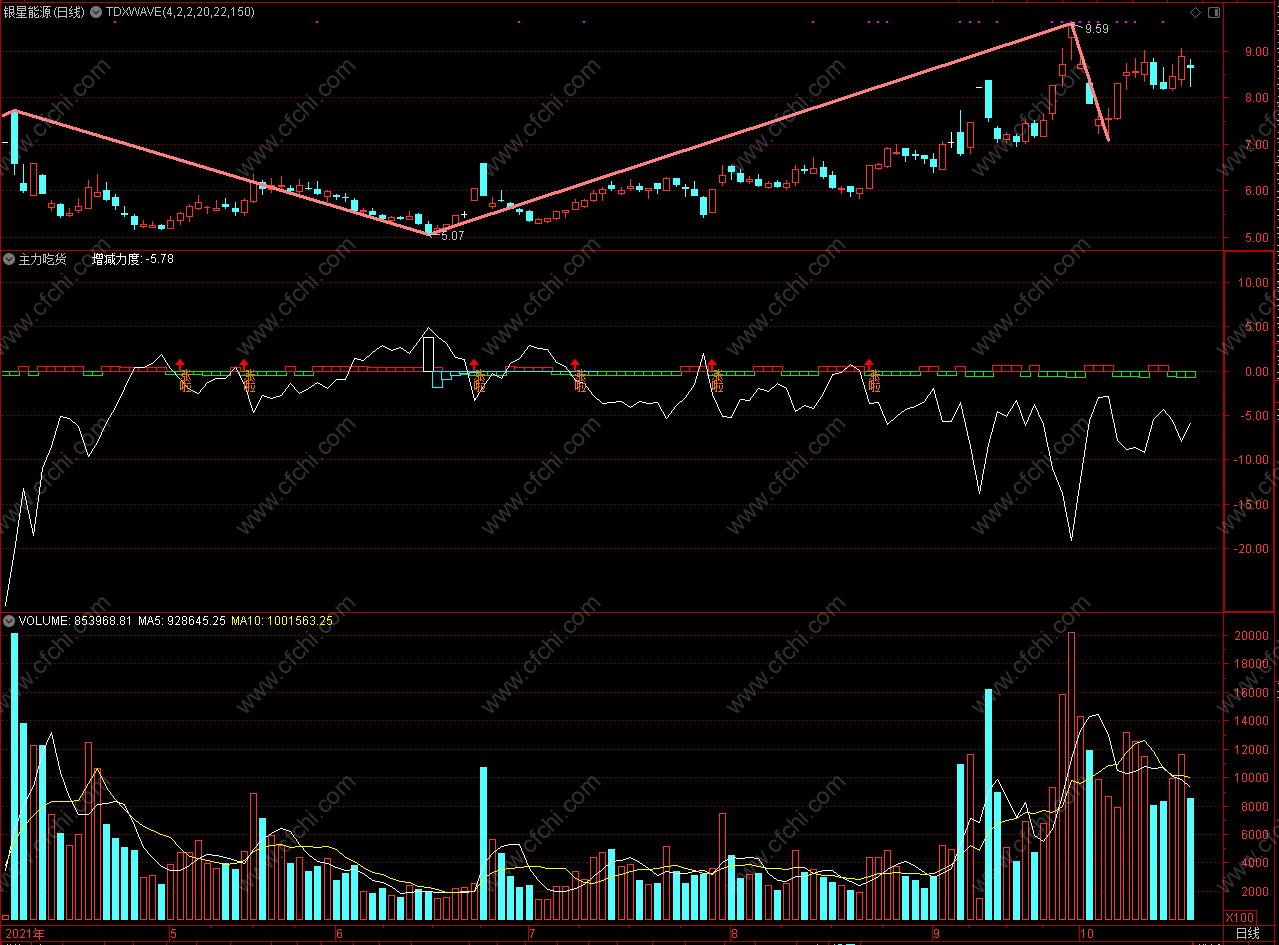Click the 日线 period label at bottom right
This screenshot has width=1279, height=945.
point(1248,933)
